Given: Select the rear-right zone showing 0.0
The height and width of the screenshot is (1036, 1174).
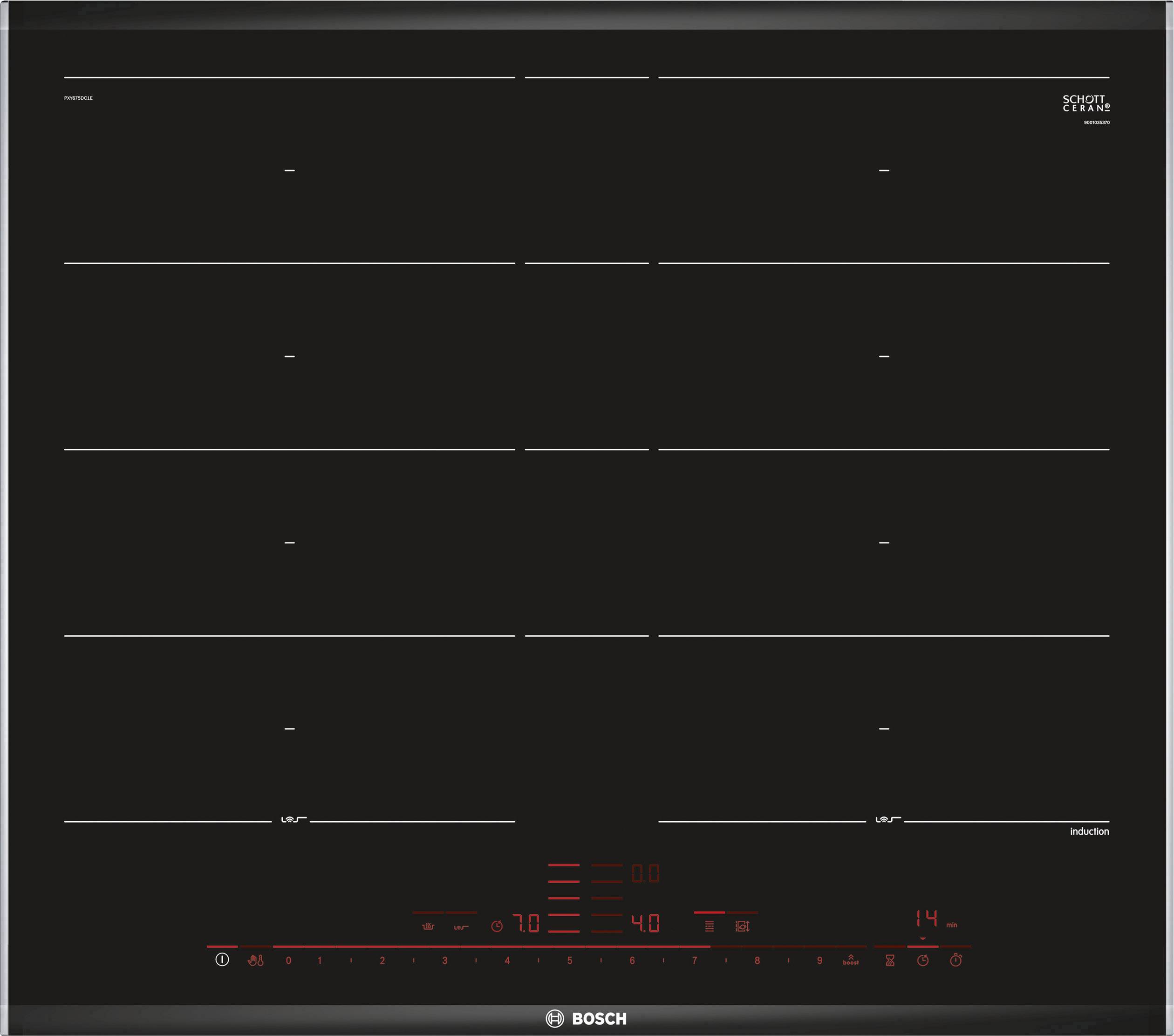Looking at the screenshot, I should (x=646, y=874).
